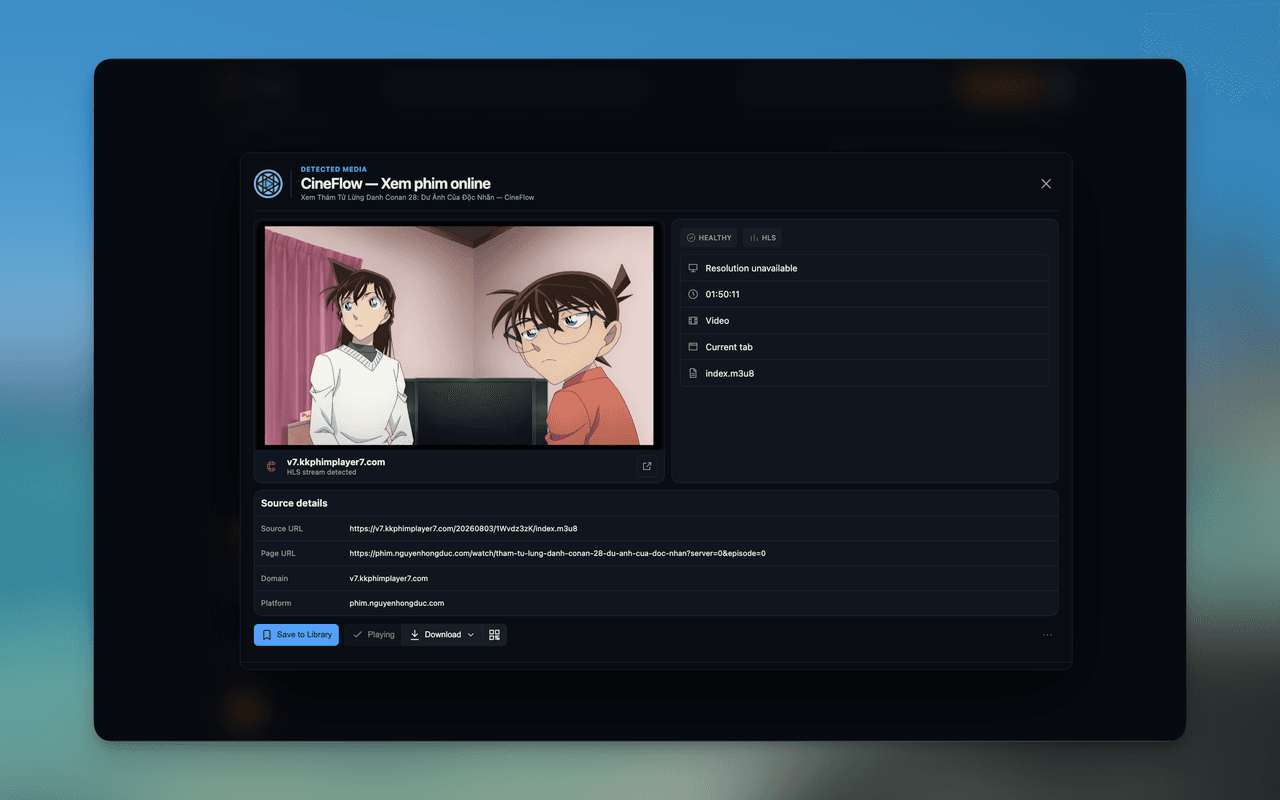Close the detected media dialog
The width and height of the screenshot is (1280, 800).
click(1046, 184)
